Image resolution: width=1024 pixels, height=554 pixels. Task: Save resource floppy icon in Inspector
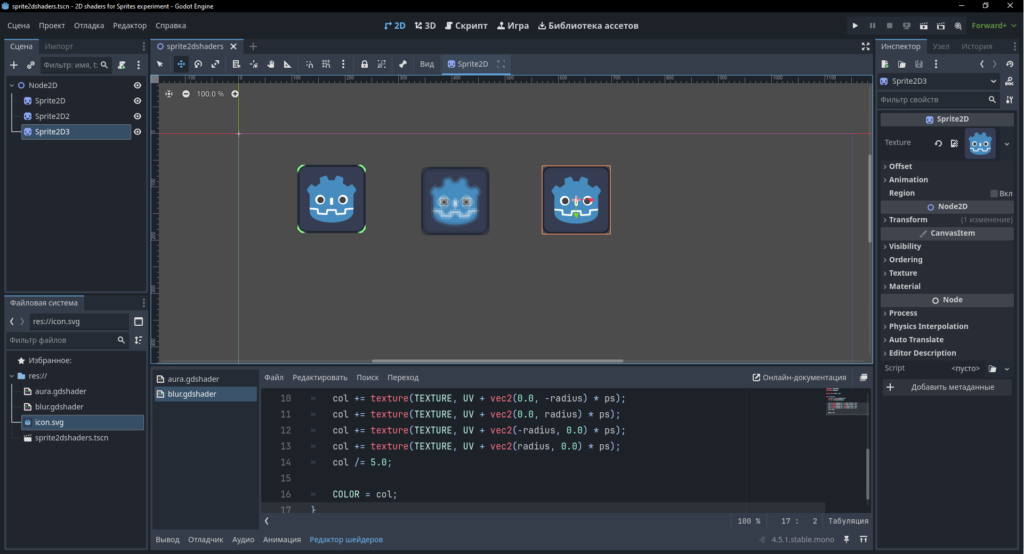(919, 64)
